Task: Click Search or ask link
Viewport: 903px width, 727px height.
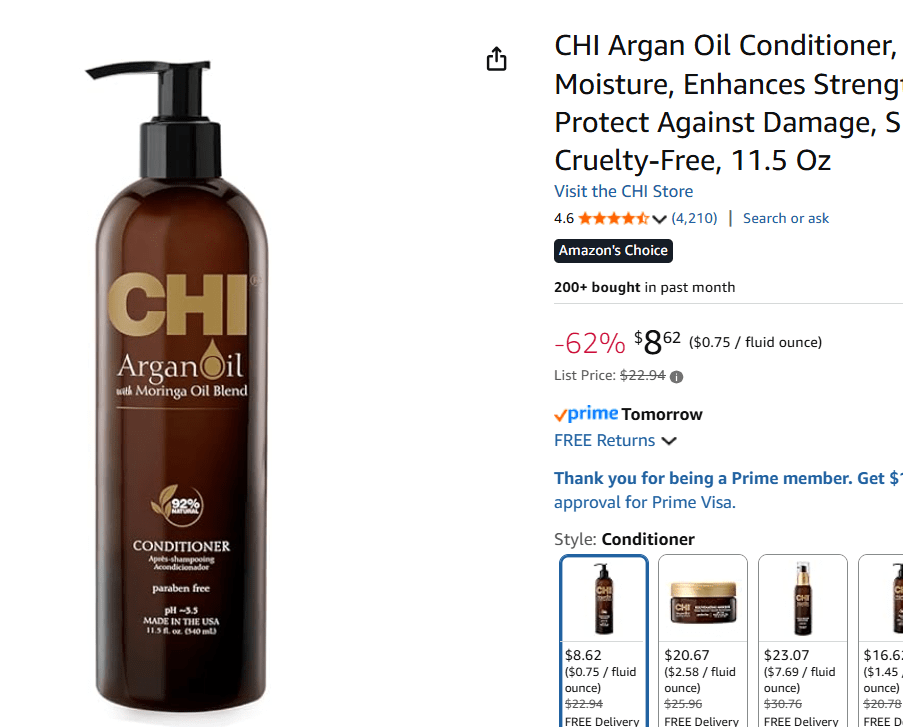Action: point(786,218)
